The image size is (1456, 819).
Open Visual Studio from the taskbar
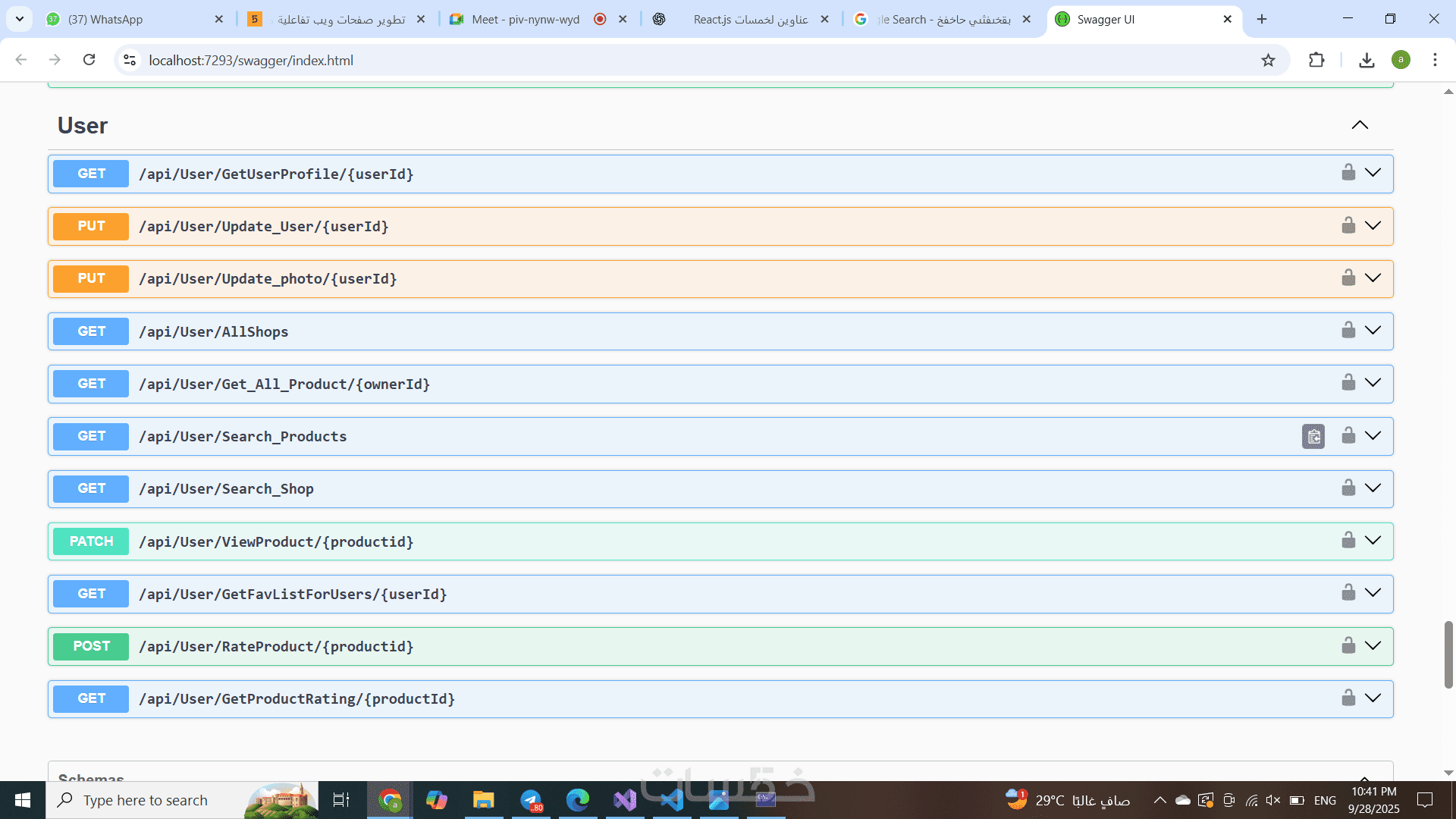pyautogui.click(x=625, y=800)
